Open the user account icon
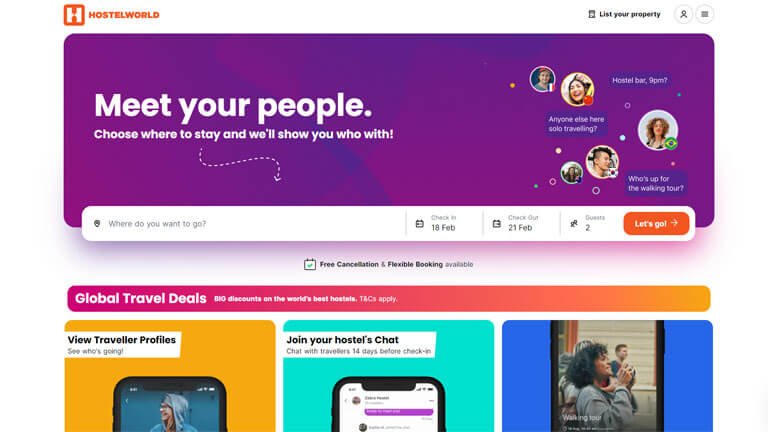The width and height of the screenshot is (768, 432). (683, 14)
